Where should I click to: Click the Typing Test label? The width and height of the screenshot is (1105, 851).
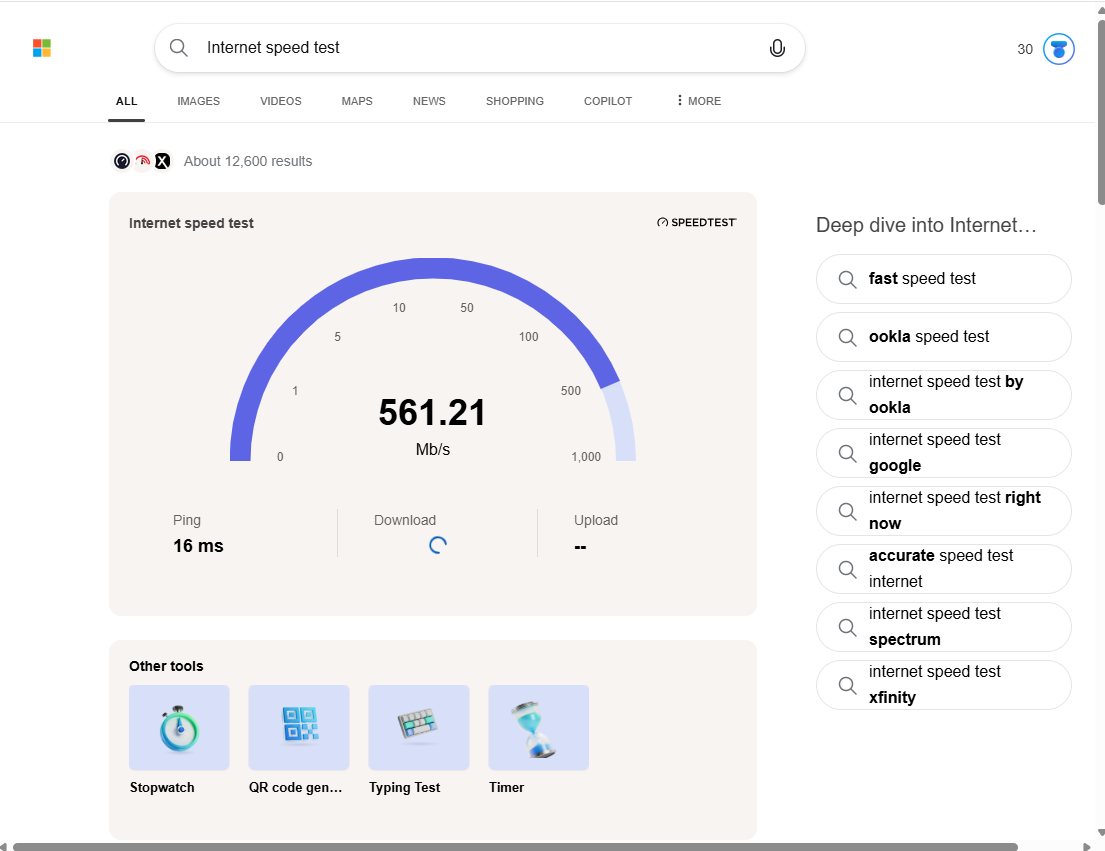(x=405, y=788)
